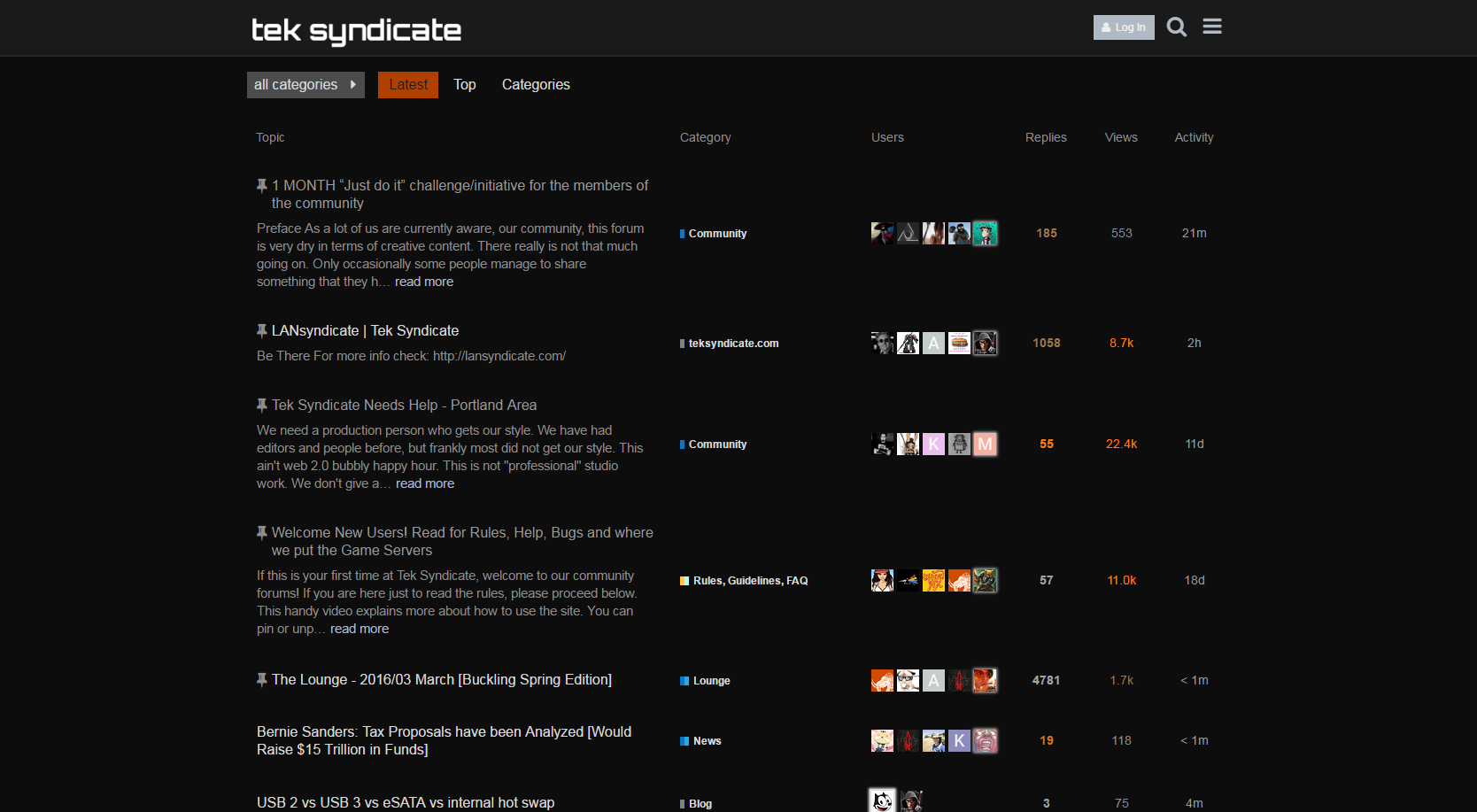This screenshot has height=812, width=1477.
Task: Open the search panel
Action: pos(1177,27)
